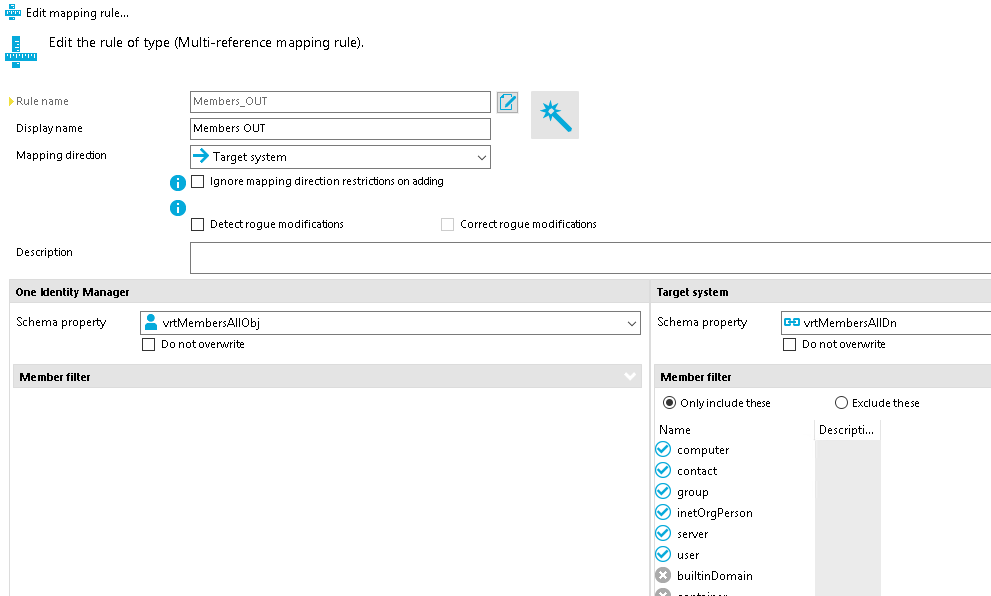Open the rule wizard with the magic wand icon
The width and height of the screenshot is (991, 596).
pos(554,114)
